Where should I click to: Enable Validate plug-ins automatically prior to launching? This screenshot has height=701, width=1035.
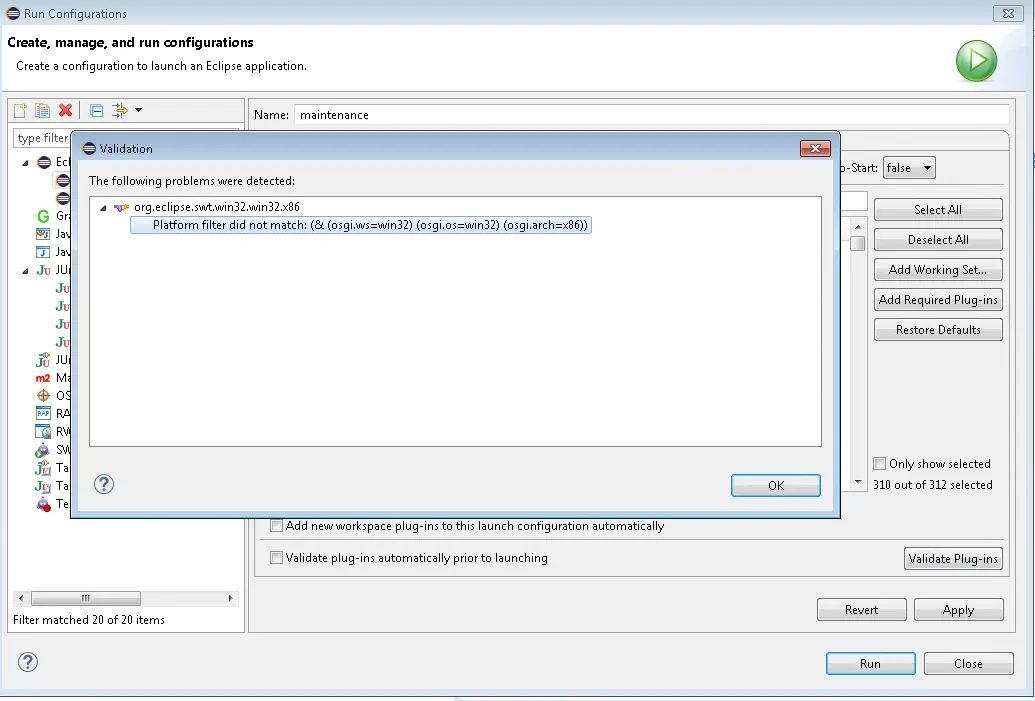pyautogui.click(x=277, y=558)
